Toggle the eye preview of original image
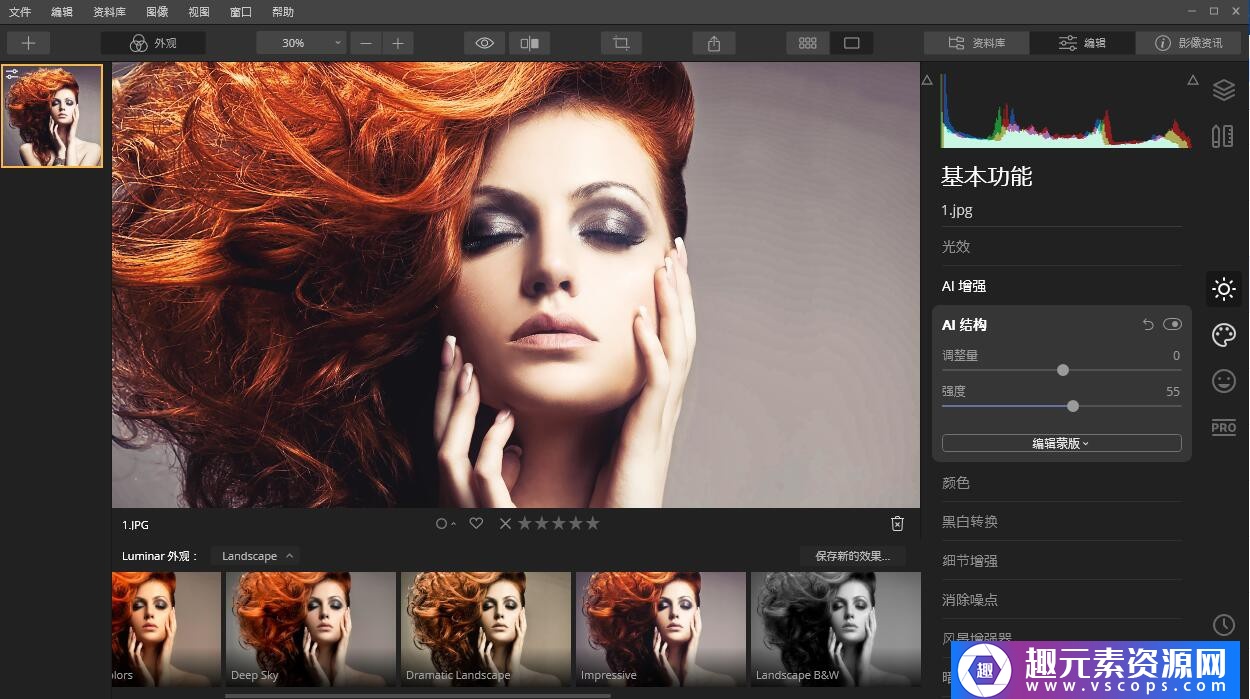This screenshot has width=1250, height=699. (x=485, y=43)
